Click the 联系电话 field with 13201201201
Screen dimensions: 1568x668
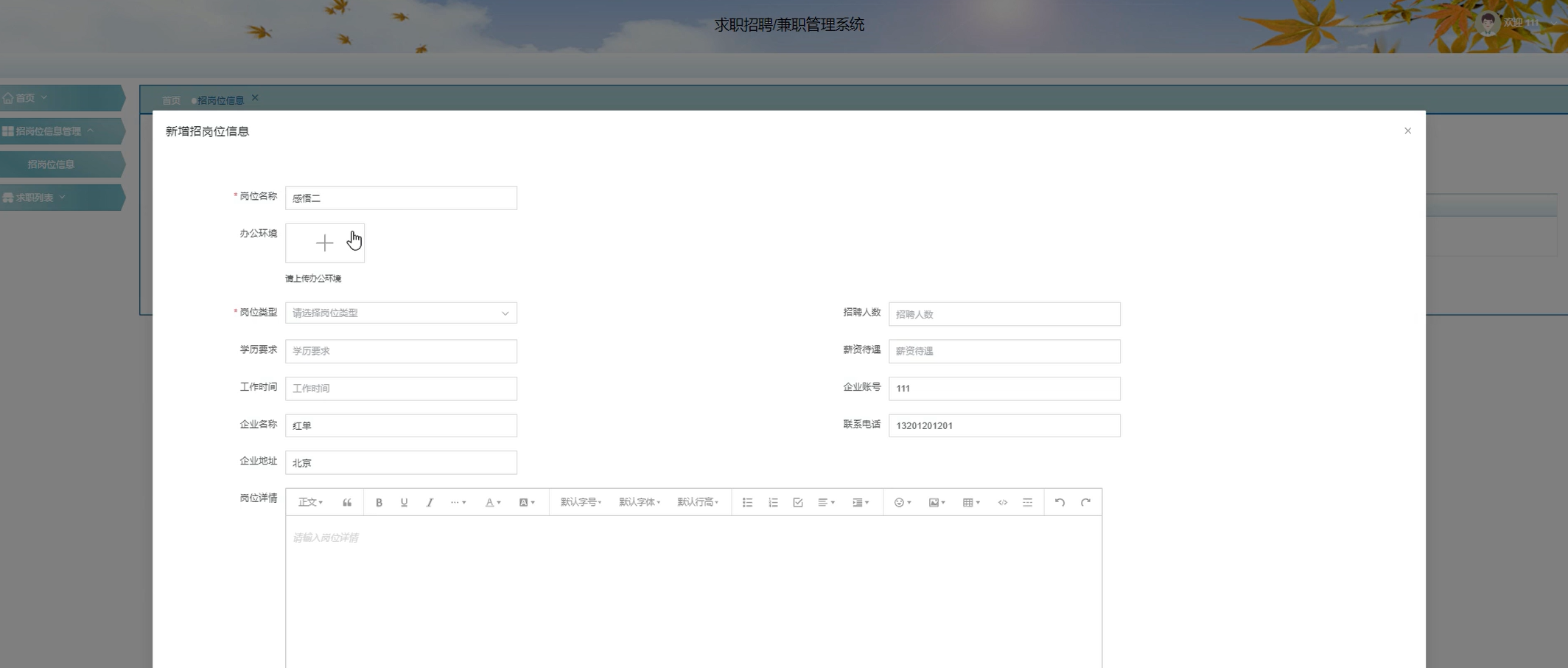point(1004,425)
